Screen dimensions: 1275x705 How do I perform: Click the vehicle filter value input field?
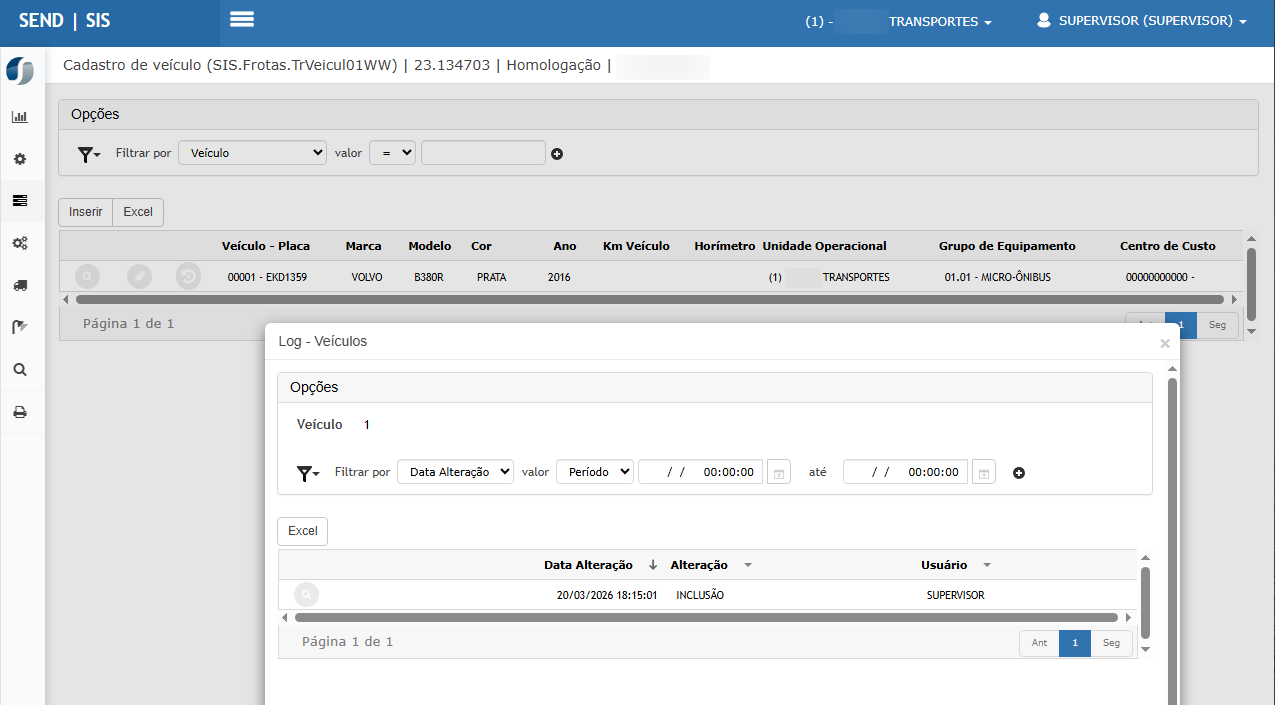coord(483,153)
